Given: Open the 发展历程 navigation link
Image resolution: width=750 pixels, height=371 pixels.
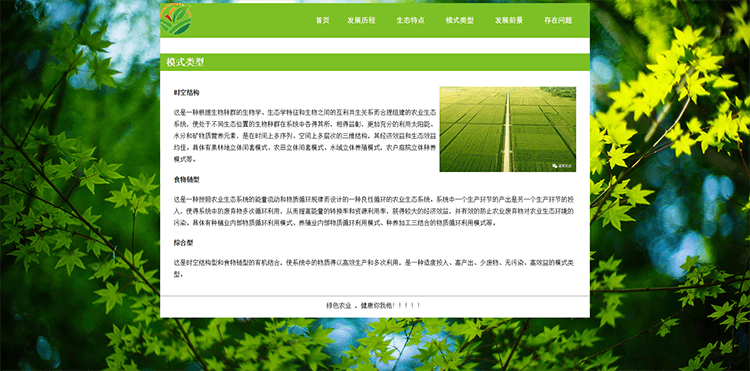Looking at the screenshot, I should pos(361,21).
